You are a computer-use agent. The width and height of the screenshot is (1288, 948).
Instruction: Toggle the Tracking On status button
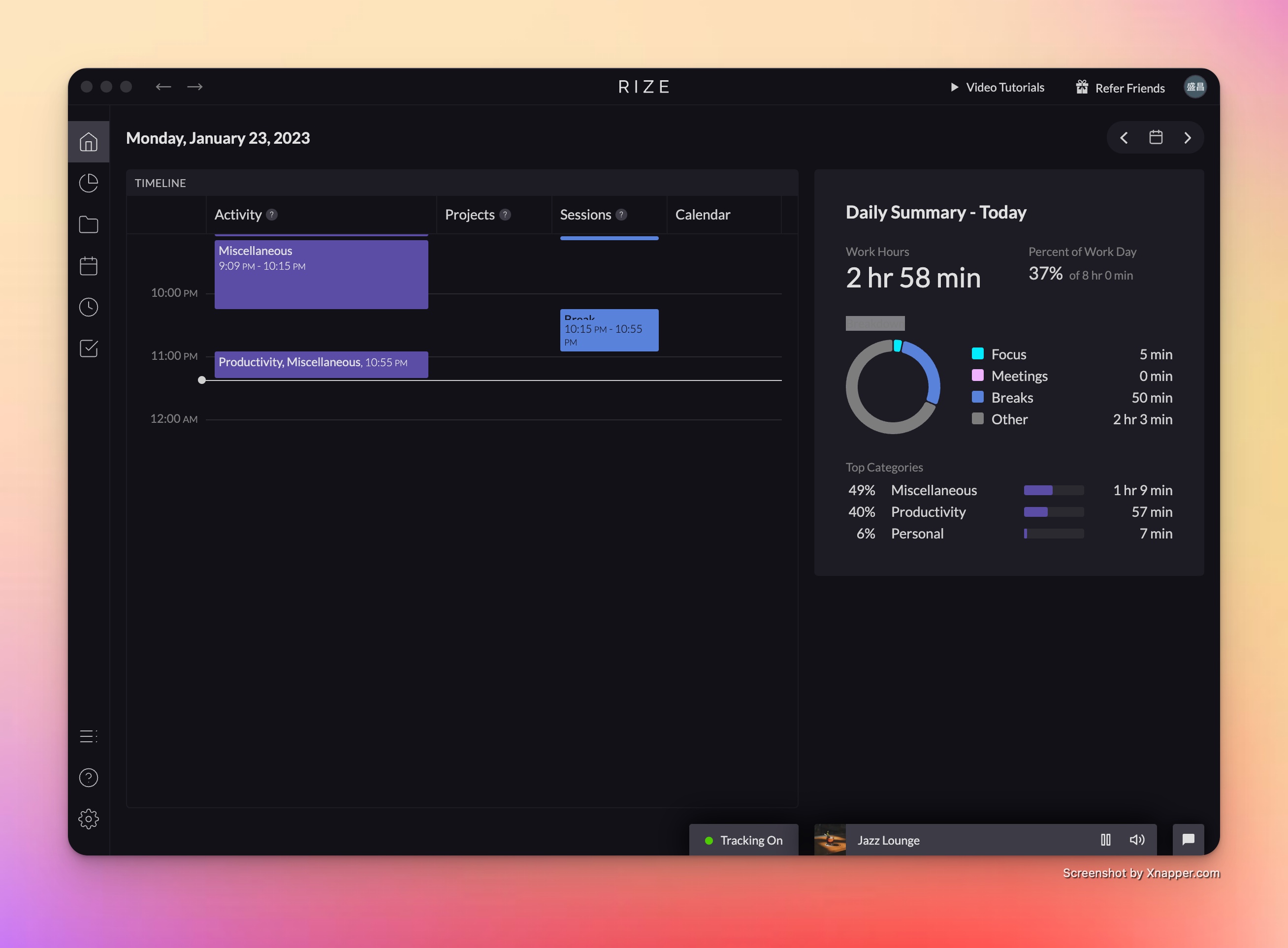pos(743,840)
